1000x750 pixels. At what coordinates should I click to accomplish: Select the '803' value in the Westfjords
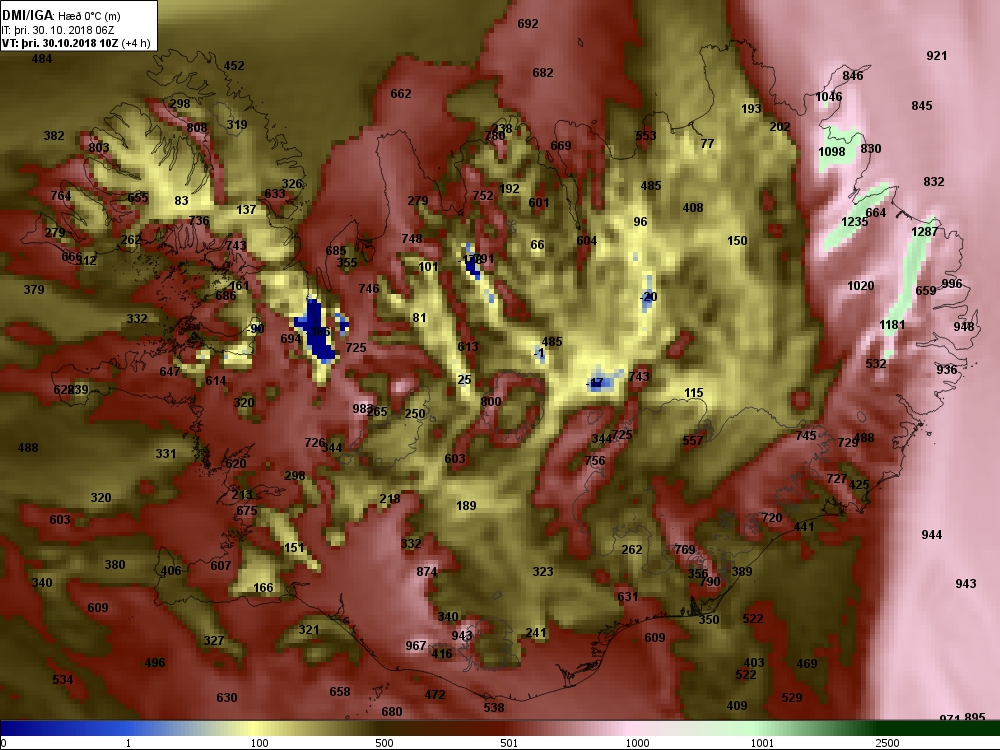[x=99, y=148]
